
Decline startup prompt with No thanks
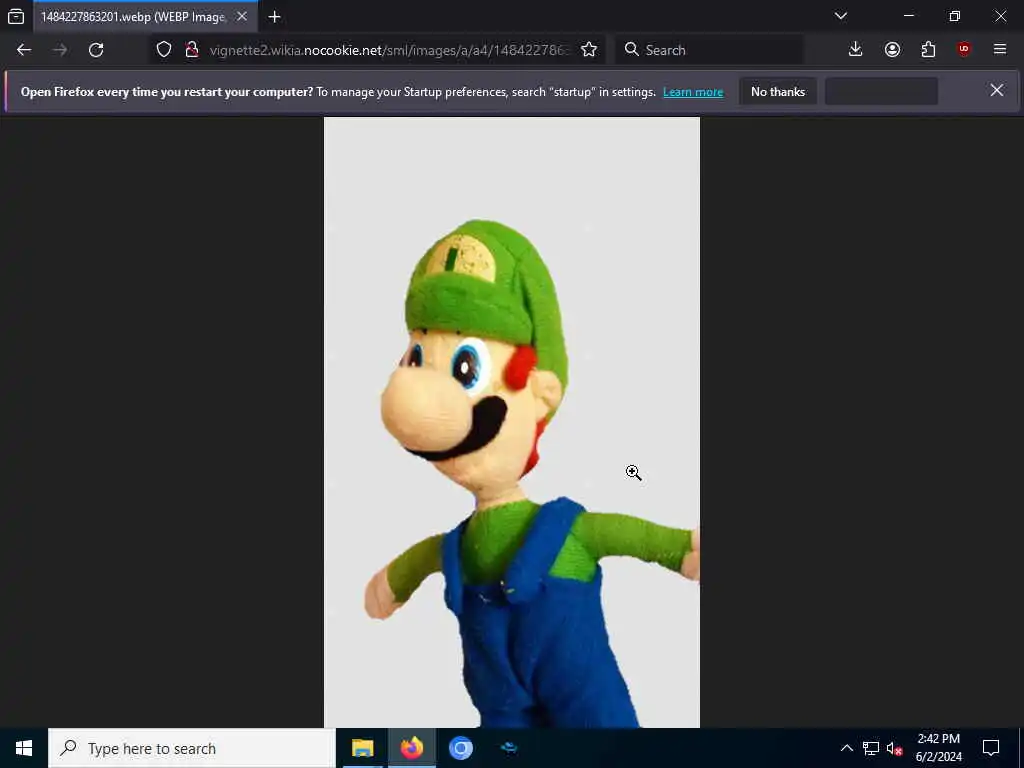(x=778, y=91)
